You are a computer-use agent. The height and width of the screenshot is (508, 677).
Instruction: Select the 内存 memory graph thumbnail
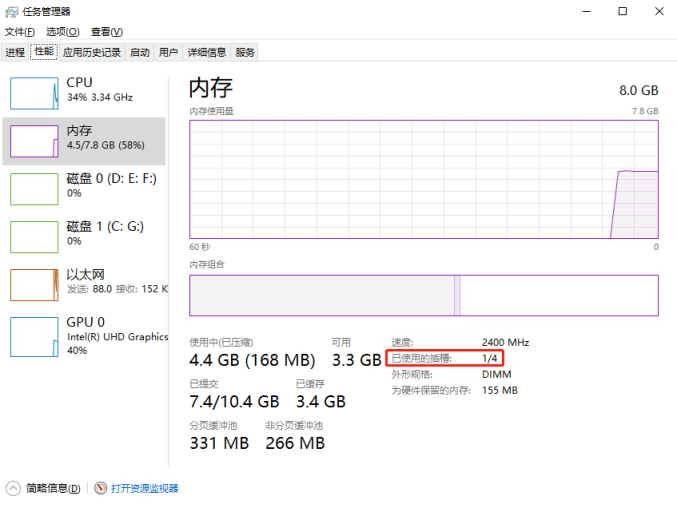(x=35, y=141)
